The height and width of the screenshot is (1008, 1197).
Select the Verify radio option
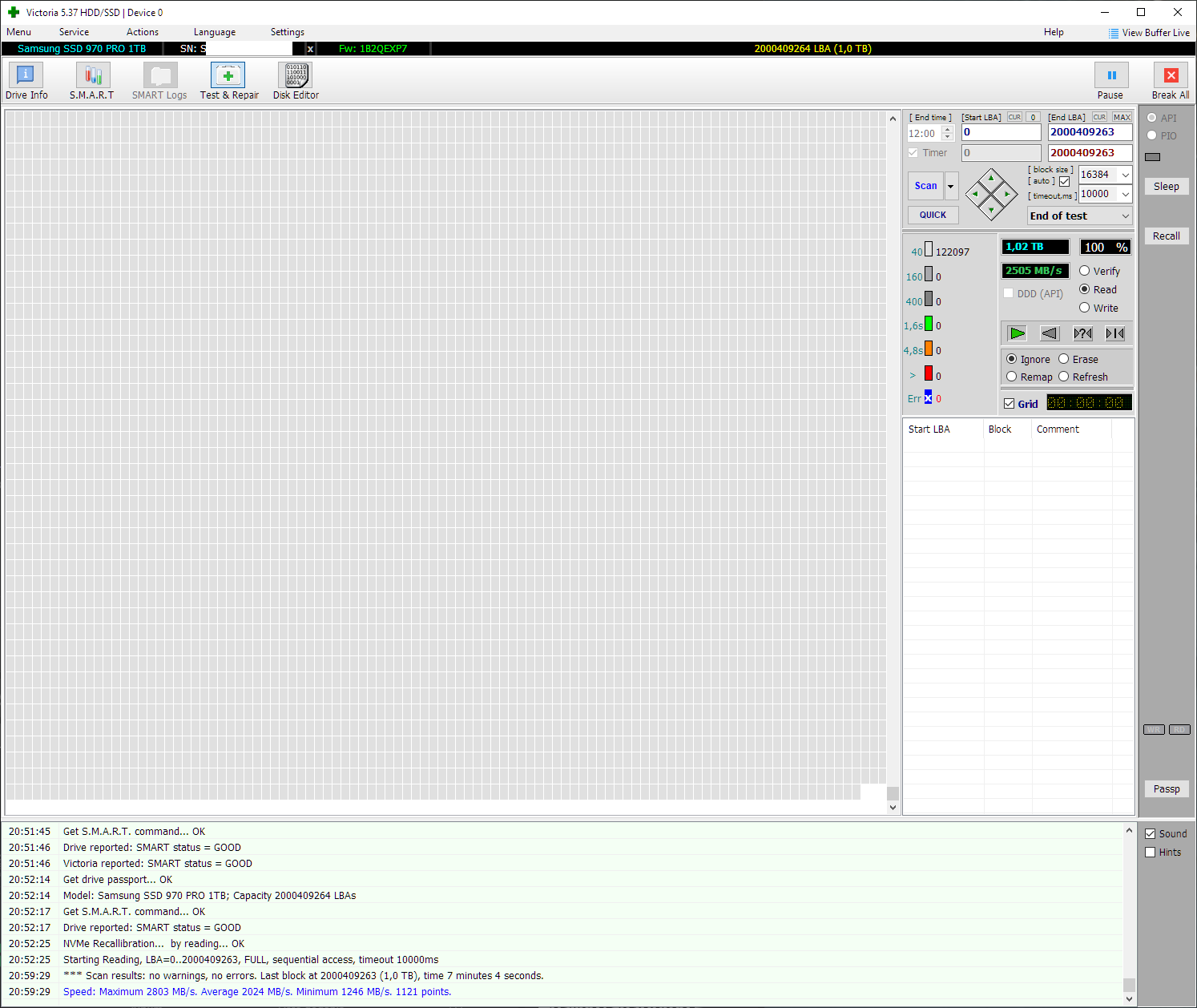(1085, 271)
